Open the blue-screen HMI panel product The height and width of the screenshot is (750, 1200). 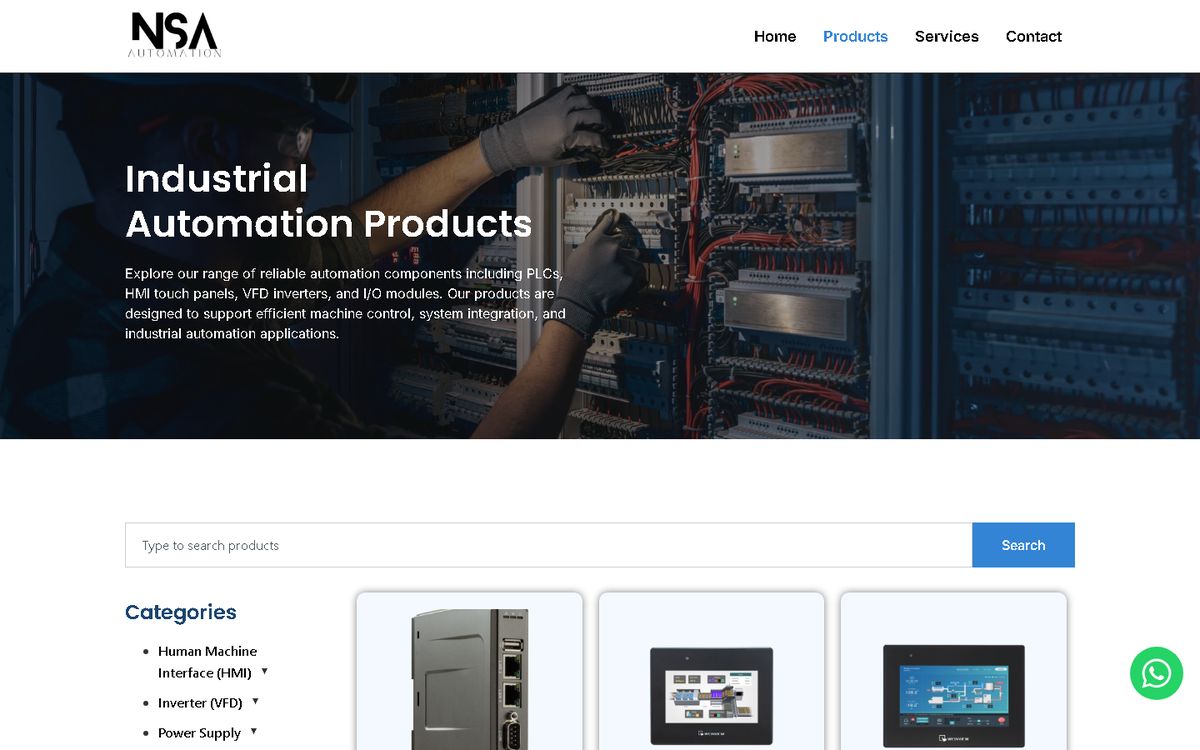point(954,671)
